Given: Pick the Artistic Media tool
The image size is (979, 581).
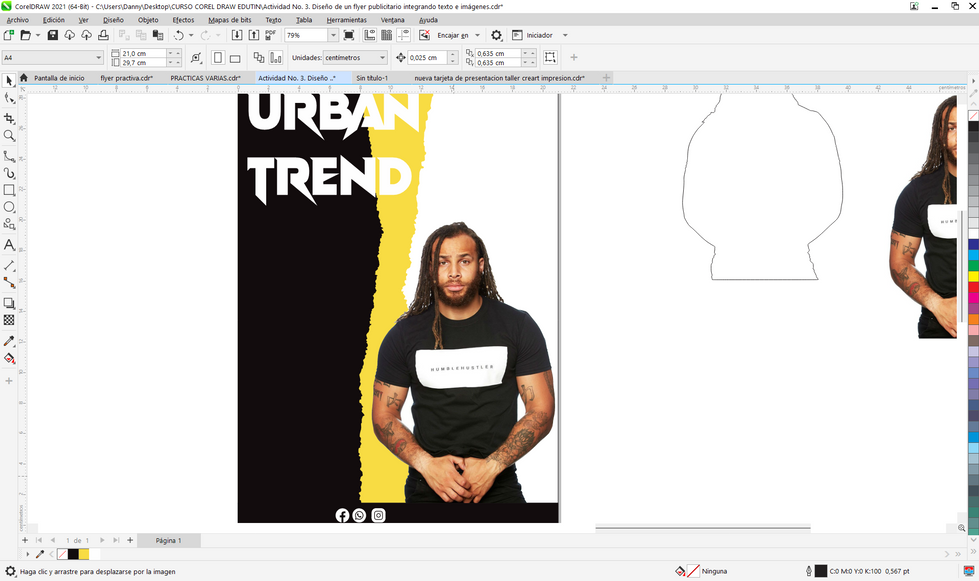Looking at the screenshot, I should pos(9,173).
